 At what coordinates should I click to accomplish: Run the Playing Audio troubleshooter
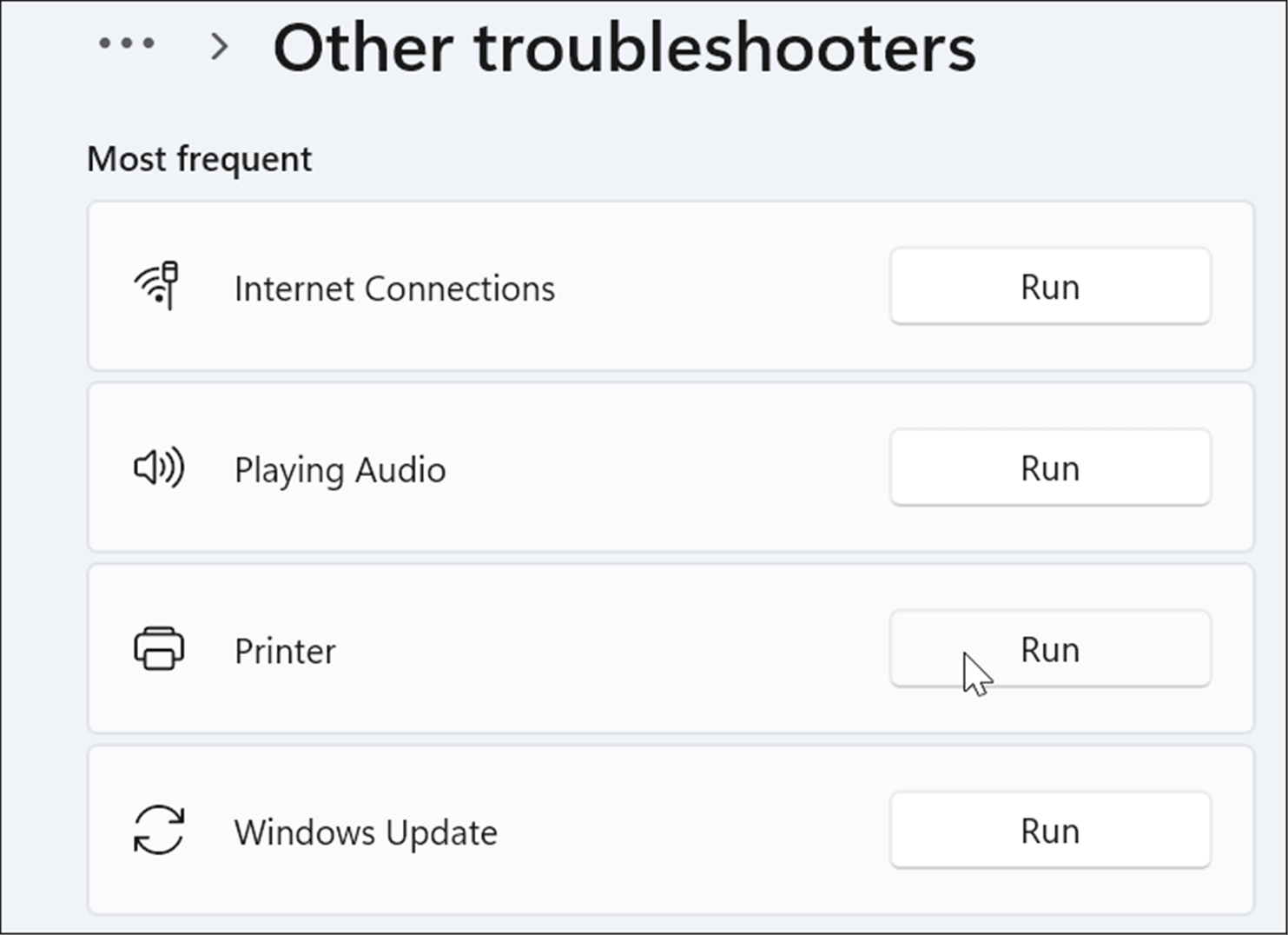coord(1049,467)
